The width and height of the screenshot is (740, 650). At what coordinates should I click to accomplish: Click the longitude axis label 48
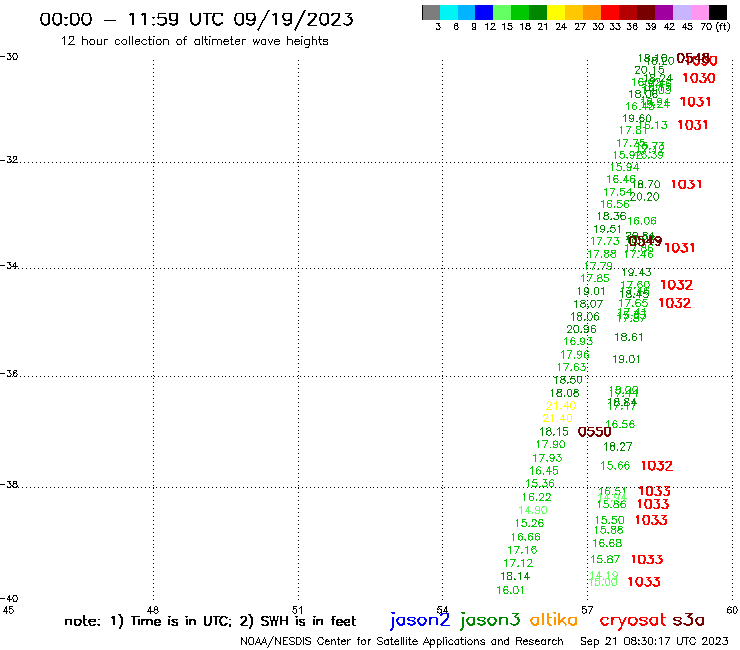pos(153,610)
